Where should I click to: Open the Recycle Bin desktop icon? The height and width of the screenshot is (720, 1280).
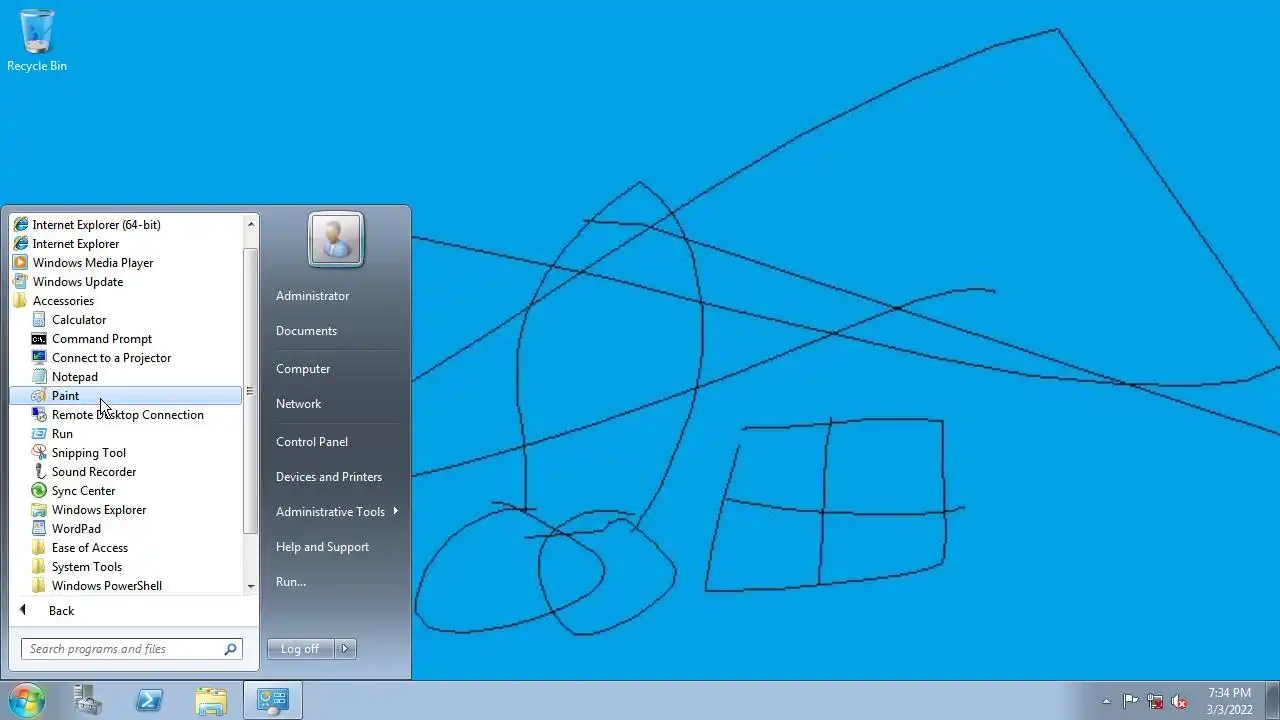pos(37,41)
